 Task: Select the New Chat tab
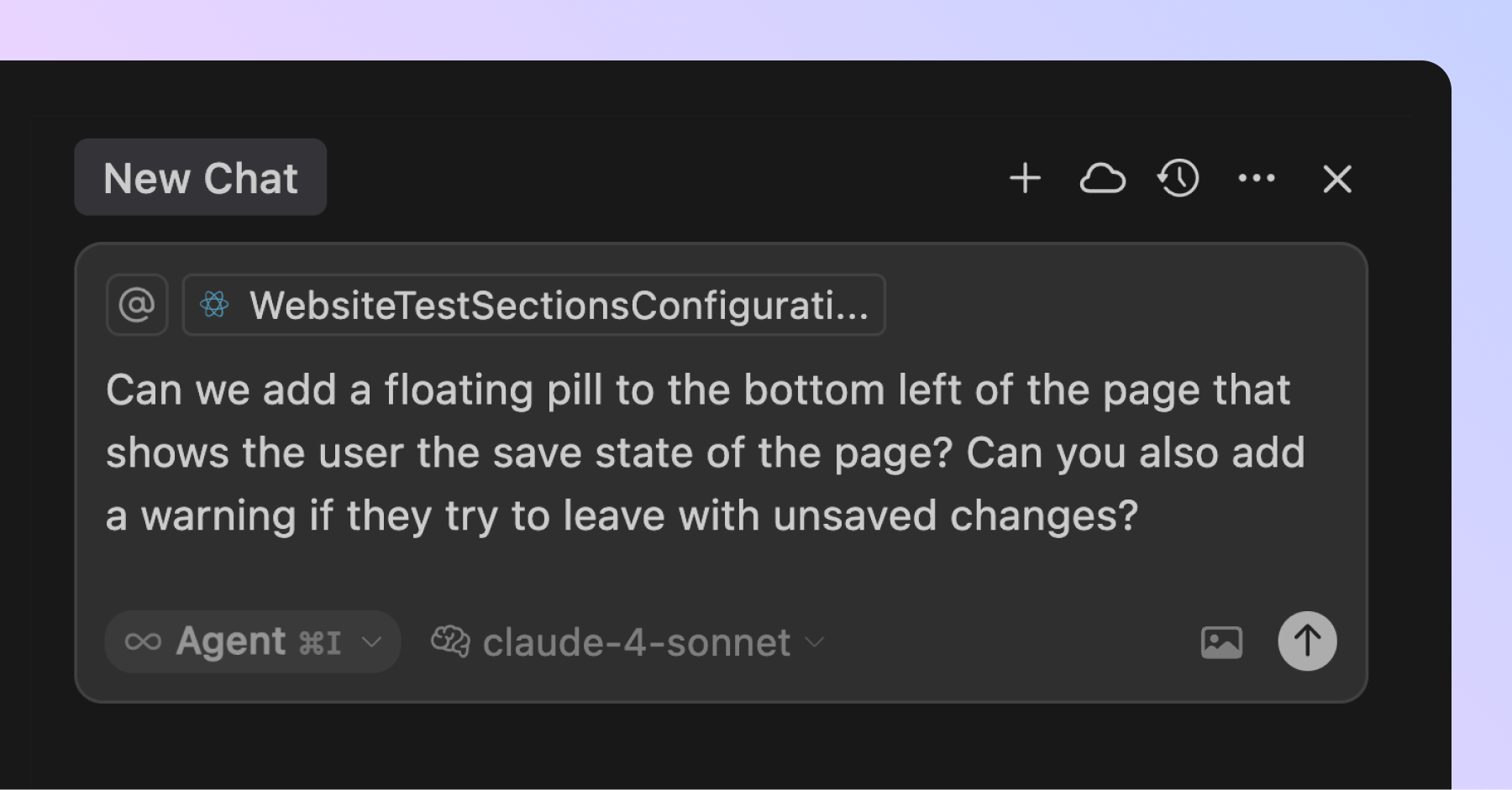200,178
